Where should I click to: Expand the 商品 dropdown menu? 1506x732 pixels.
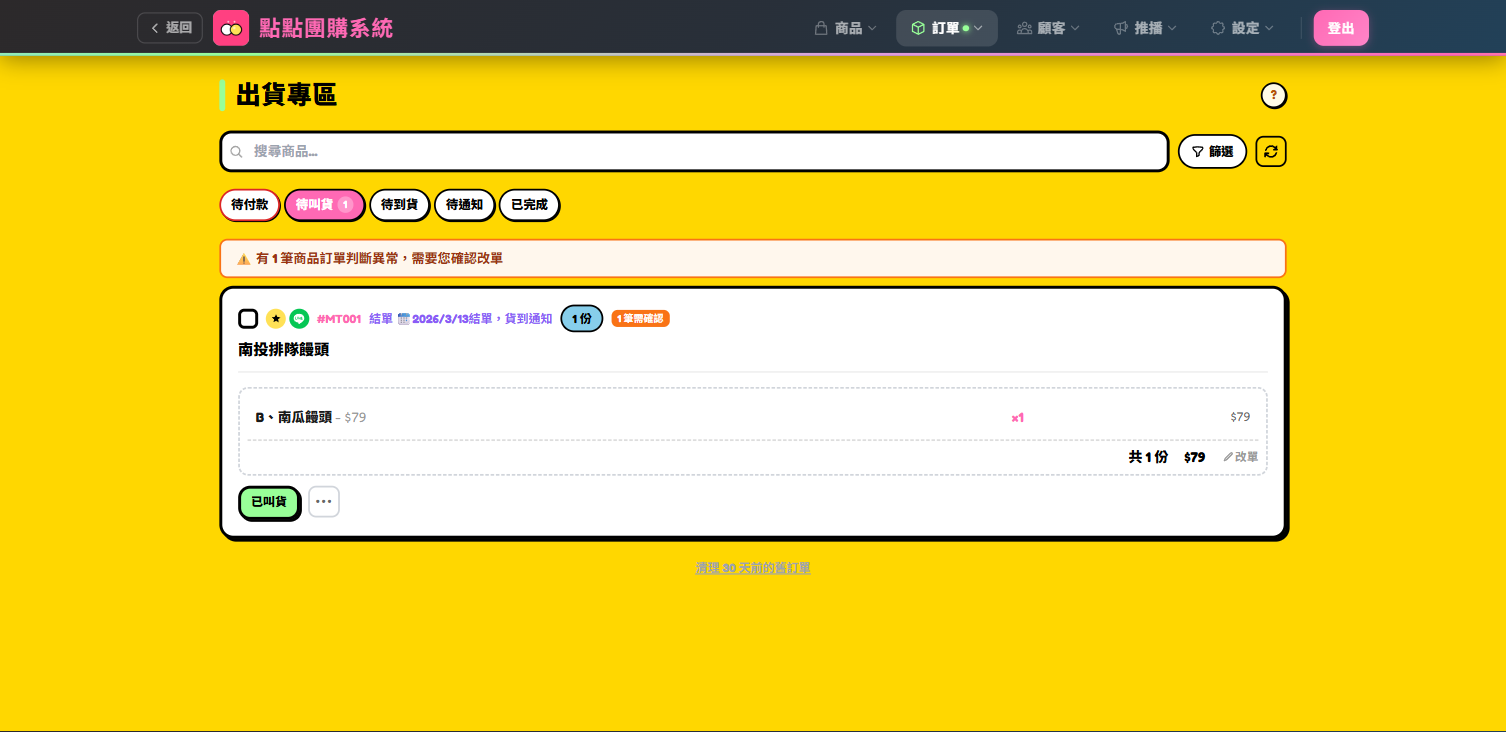coord(846,28)
